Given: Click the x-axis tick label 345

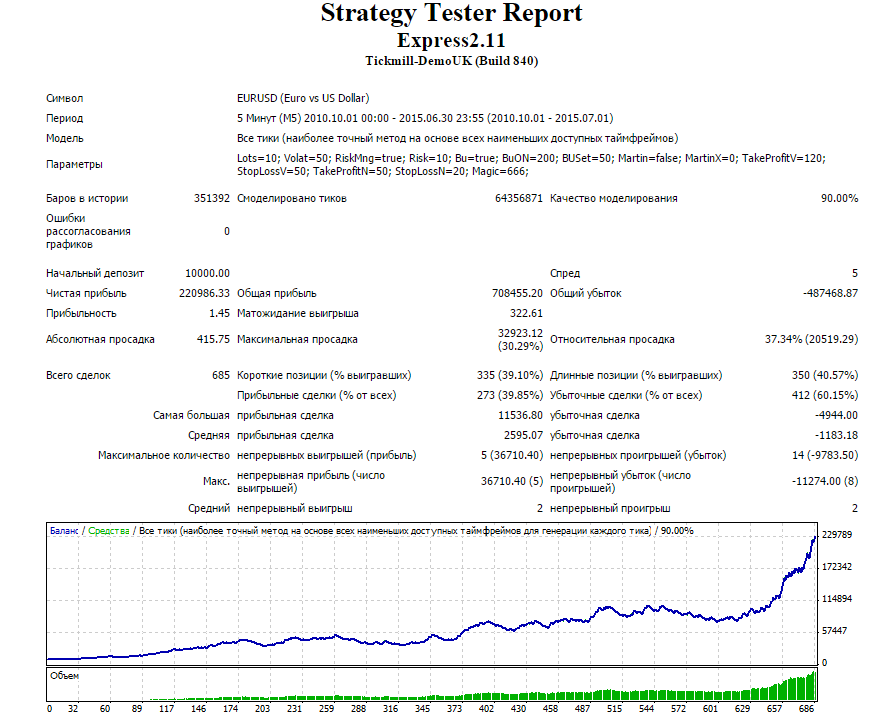Looking at the screenshot, I should (x=422, y=709).
